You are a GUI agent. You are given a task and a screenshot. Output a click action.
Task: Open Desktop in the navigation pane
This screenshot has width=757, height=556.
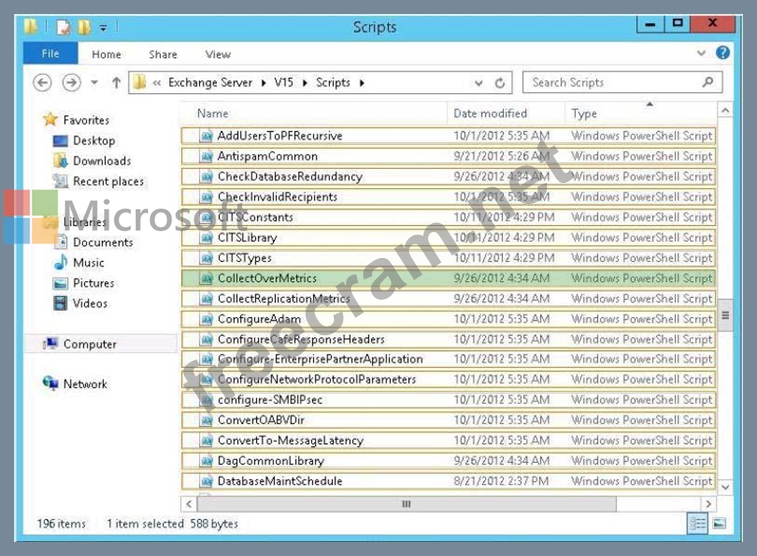[x=94, y=140]
